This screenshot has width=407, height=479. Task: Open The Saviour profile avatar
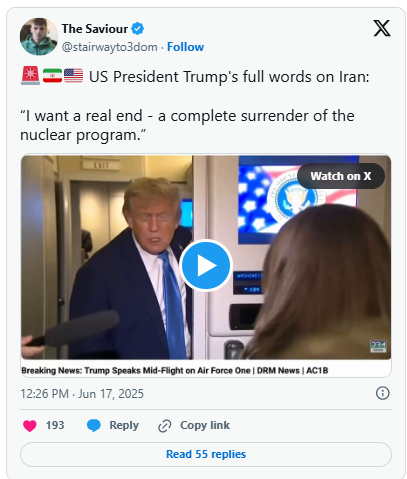[x=39, y=36]
